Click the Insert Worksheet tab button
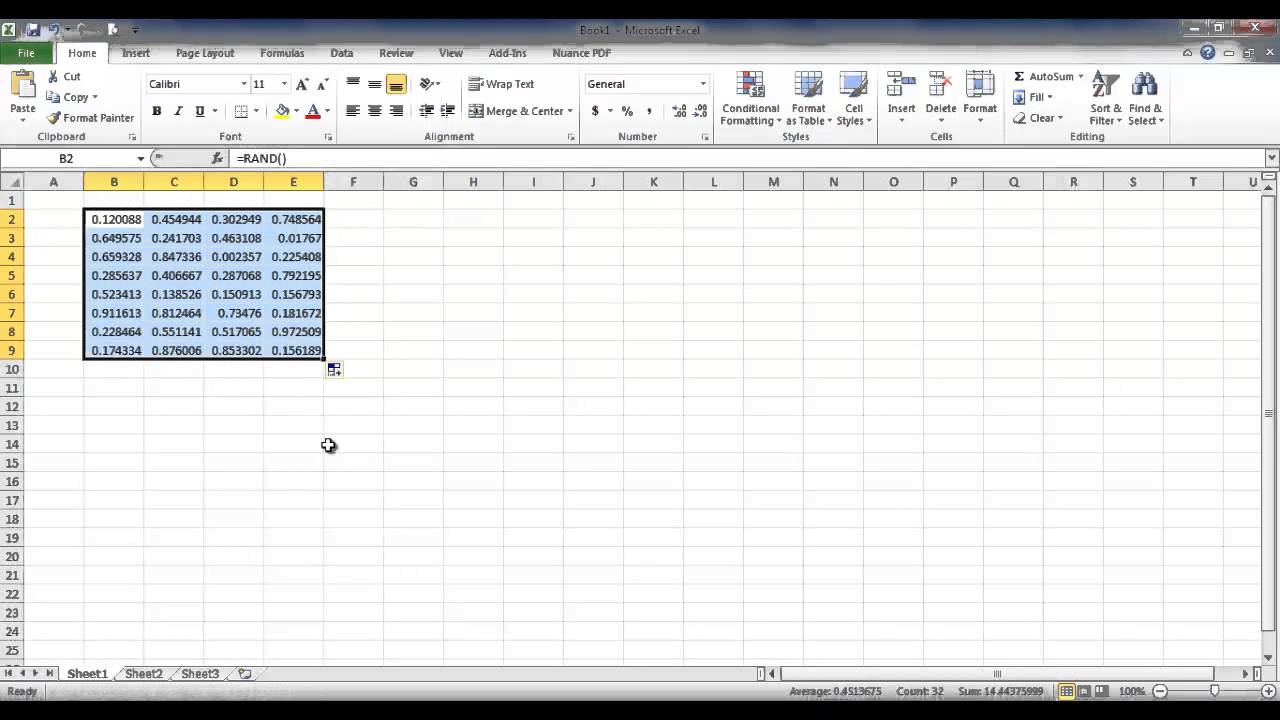The width and height of the screenshot is (1280, 720). point(245,674)
